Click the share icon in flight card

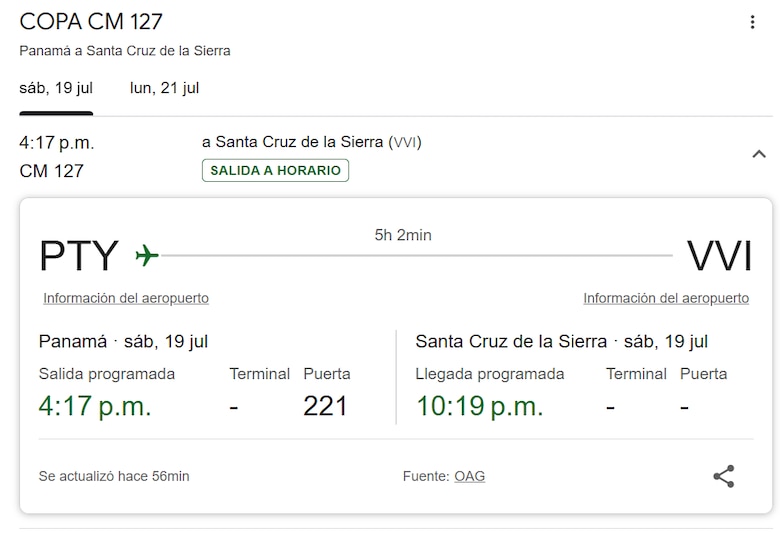(724, 476)
